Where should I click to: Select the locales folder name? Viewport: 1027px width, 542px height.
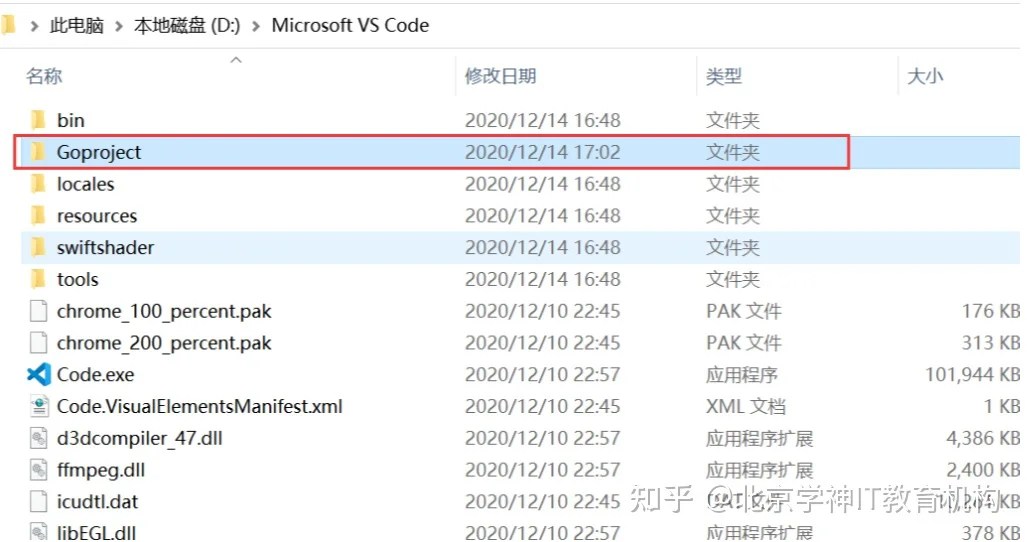[x=85, y=184]
